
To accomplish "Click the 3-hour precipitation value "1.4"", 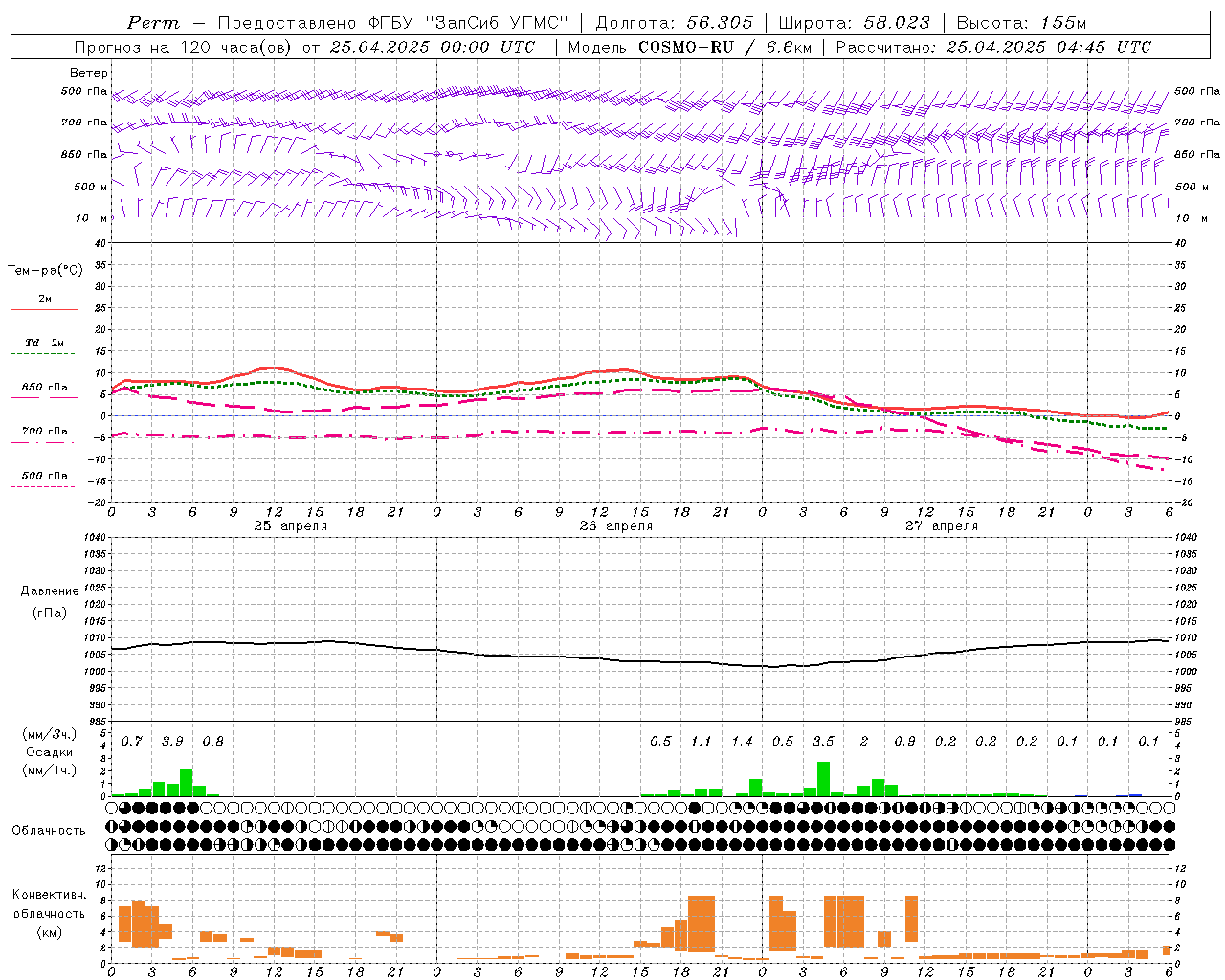I will coord(742,742).
